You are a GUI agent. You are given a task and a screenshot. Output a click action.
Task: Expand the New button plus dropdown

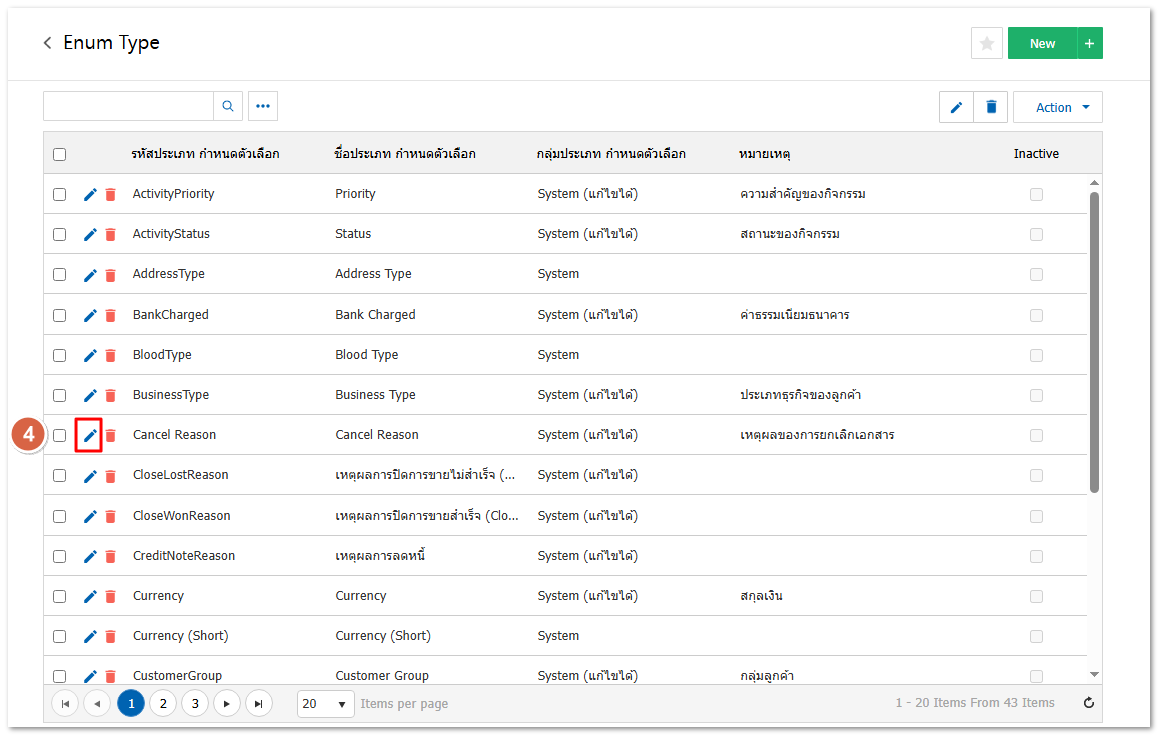(1090, 43)
